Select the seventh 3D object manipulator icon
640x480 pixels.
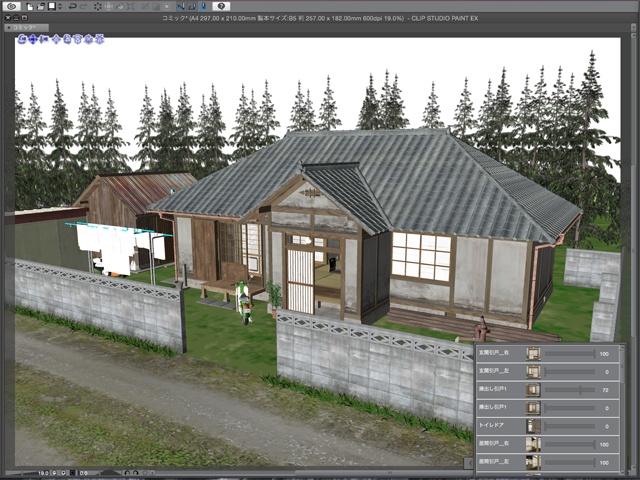click(x=89, y=39)
